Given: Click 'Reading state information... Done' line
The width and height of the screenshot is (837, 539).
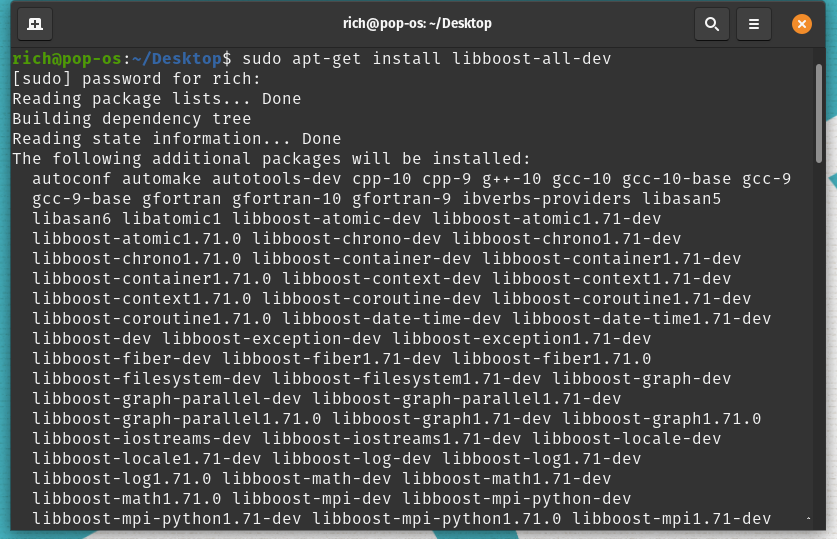Looking at the screenshot, I should 176,139.
